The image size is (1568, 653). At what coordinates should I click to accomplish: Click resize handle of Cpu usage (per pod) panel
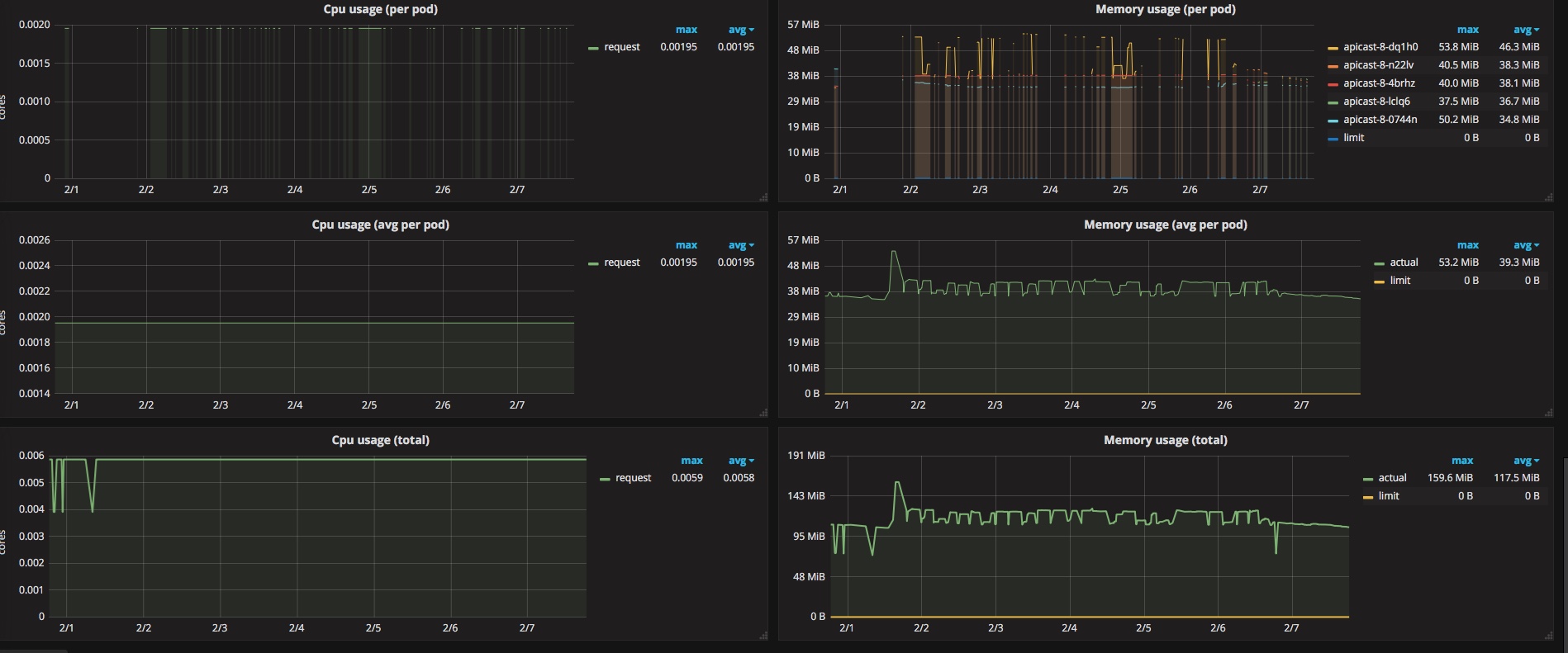point(763,197)
